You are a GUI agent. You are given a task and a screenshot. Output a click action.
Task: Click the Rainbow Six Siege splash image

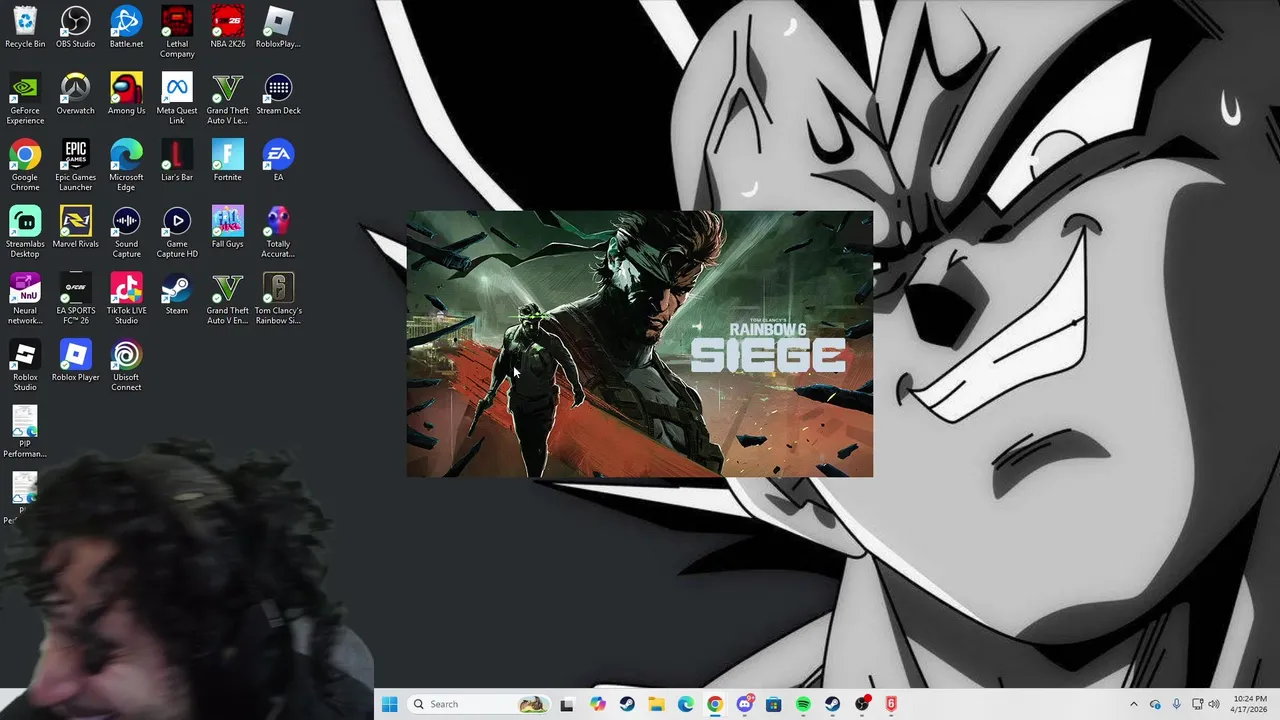tap(640, 344)
